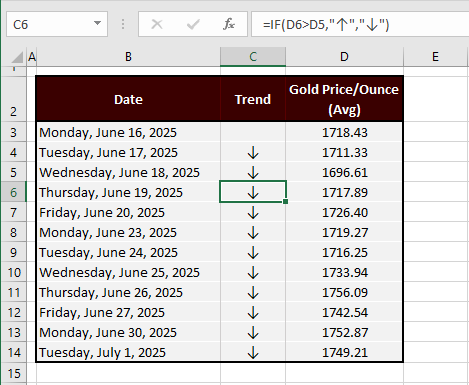Click the Gold Price/Ounce (Avg) header

pos(344,99)
